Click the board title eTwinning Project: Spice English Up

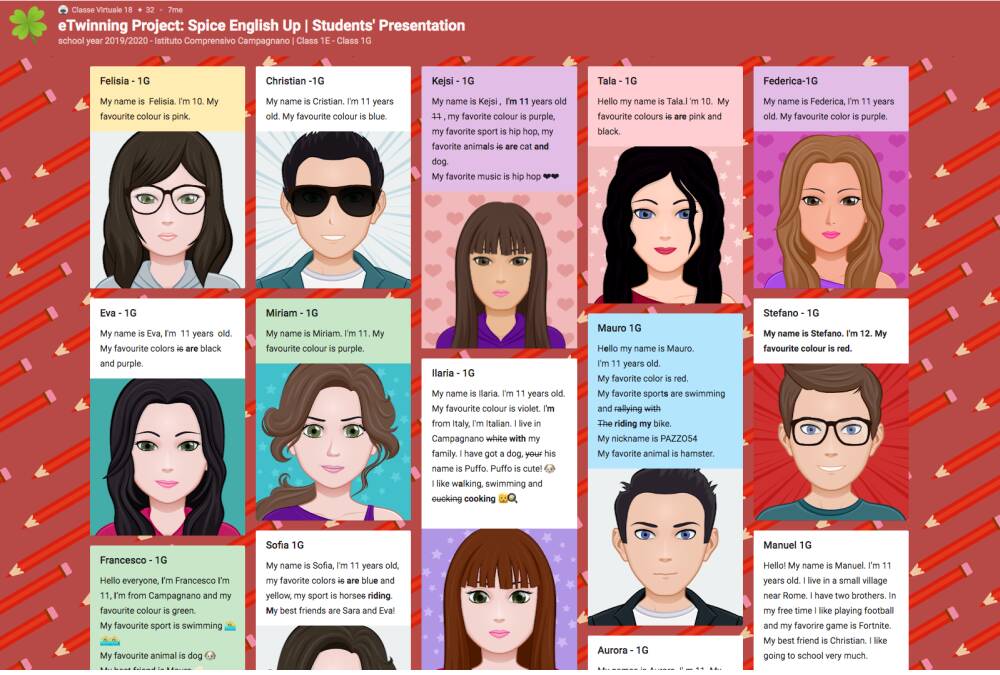261,26
